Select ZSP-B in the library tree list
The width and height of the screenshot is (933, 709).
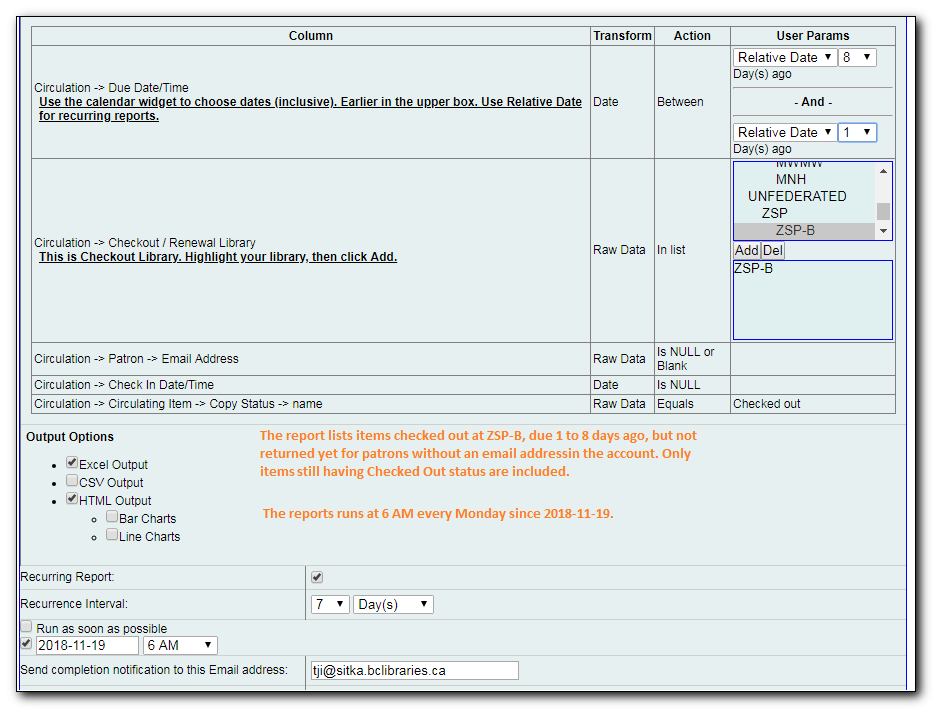(x=795, y=231)
